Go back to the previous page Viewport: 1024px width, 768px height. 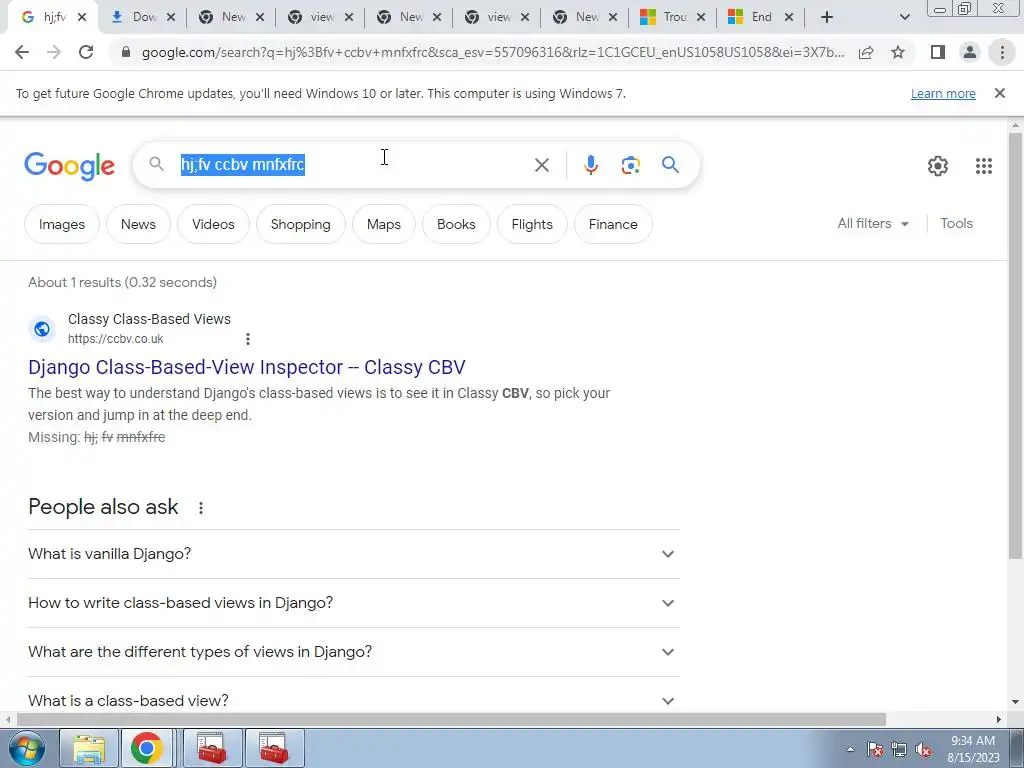[x=22, y=52]
